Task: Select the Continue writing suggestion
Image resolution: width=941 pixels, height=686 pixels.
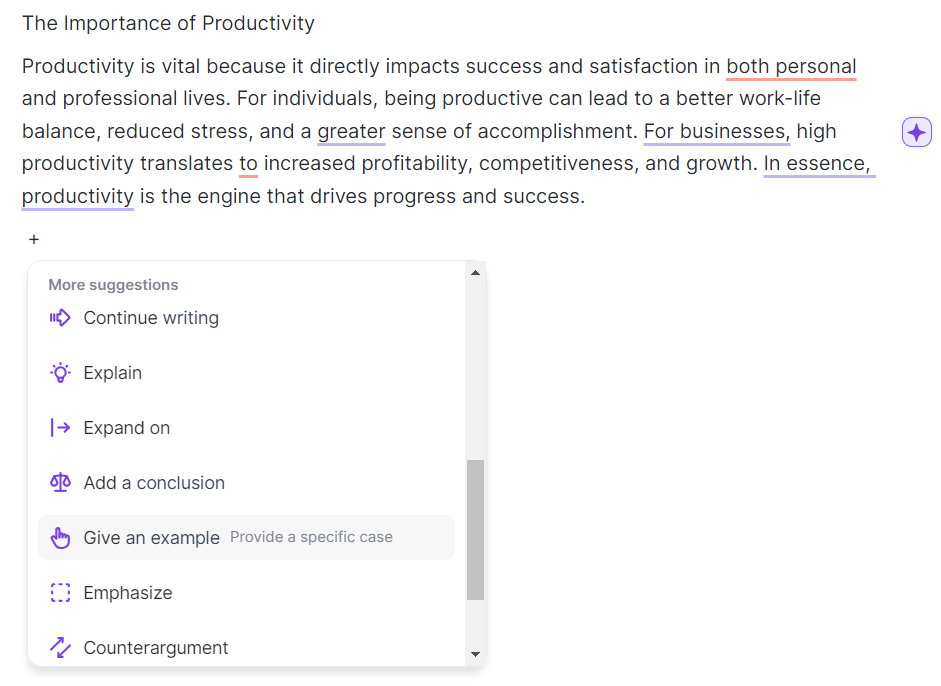Action: (x=151, y=318)
